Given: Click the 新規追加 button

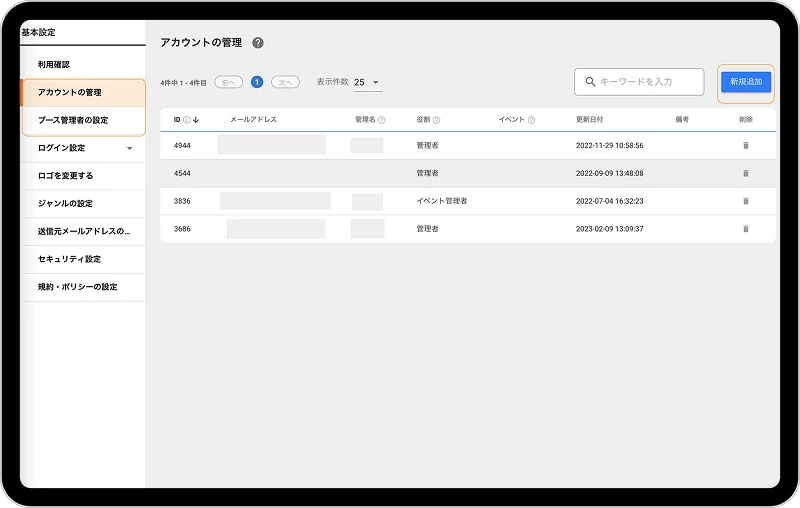Looking at the screenshot, I should 745,82.
